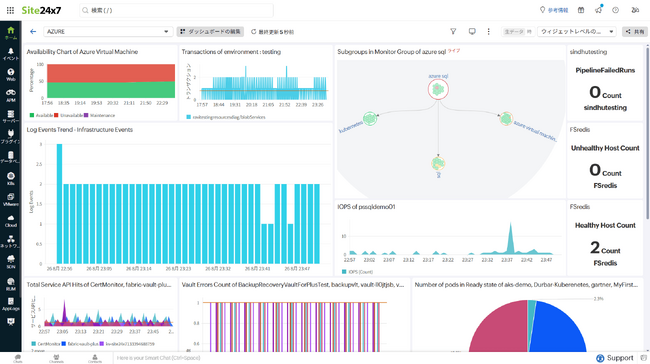
Task: Open the reference info link
Action: pyautogui.click(x=554, y=10)
